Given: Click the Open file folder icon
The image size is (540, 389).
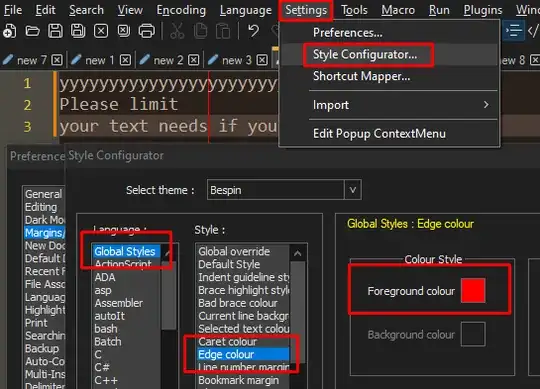Looking at the screenshot, I should (x=32, y=31).
